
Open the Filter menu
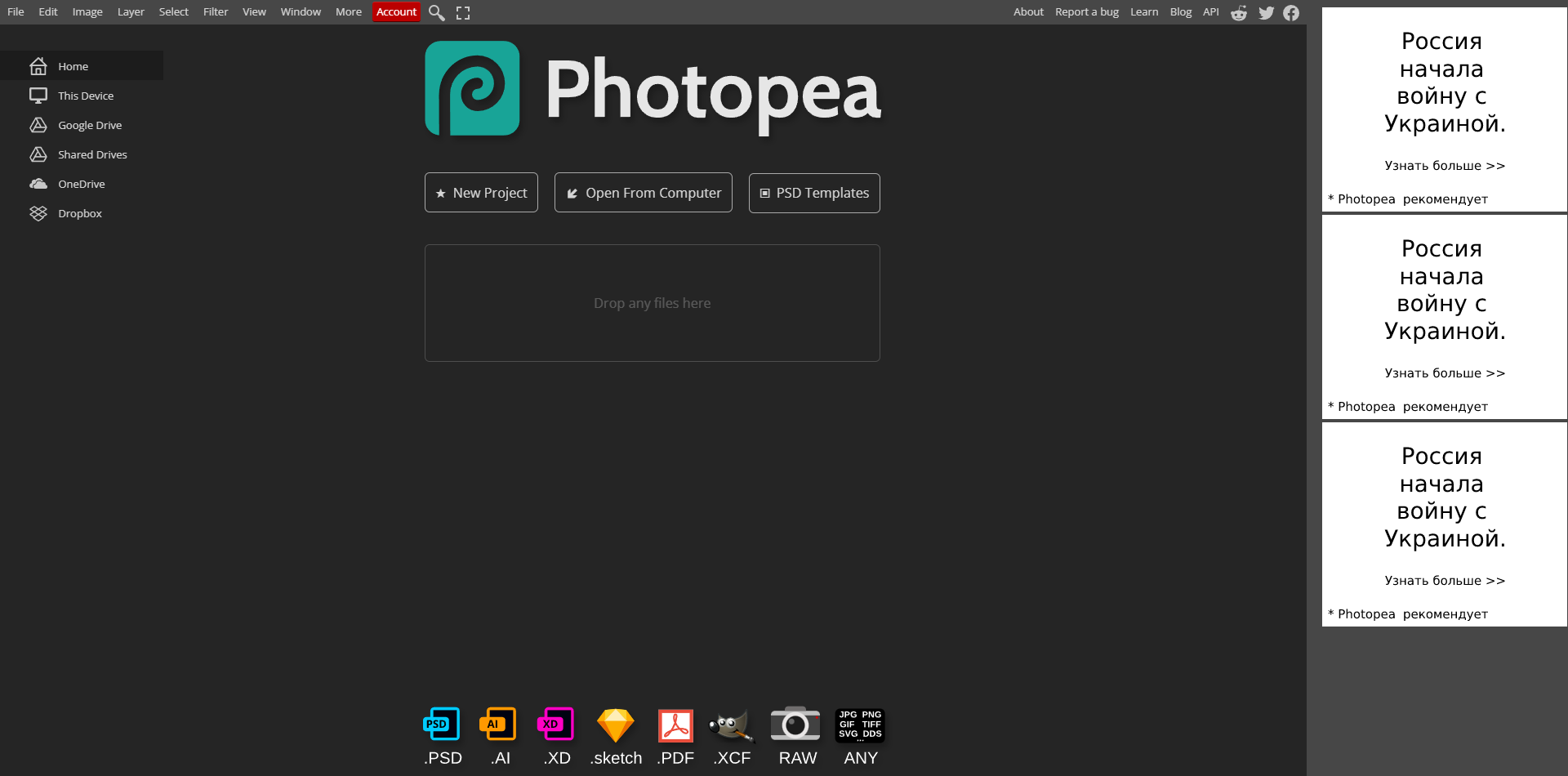(x=216, y=12)
